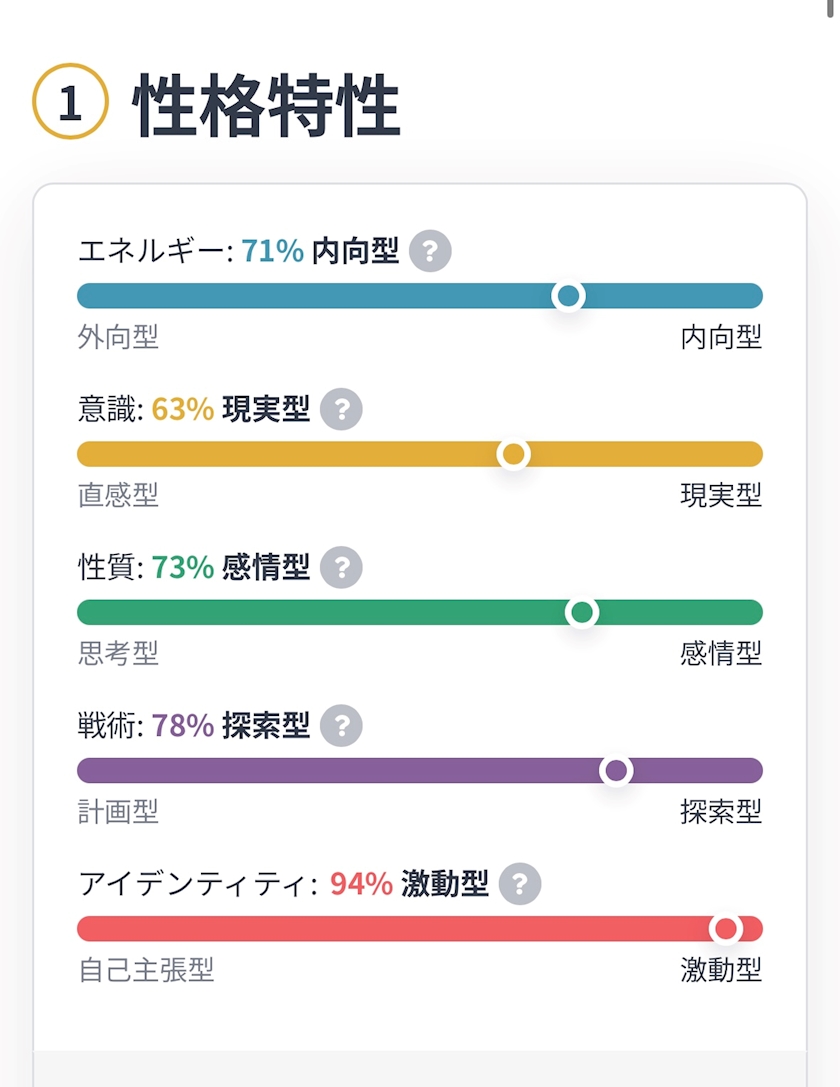
Task: Click the circled number 1 badge
Action: coord(71,101)
